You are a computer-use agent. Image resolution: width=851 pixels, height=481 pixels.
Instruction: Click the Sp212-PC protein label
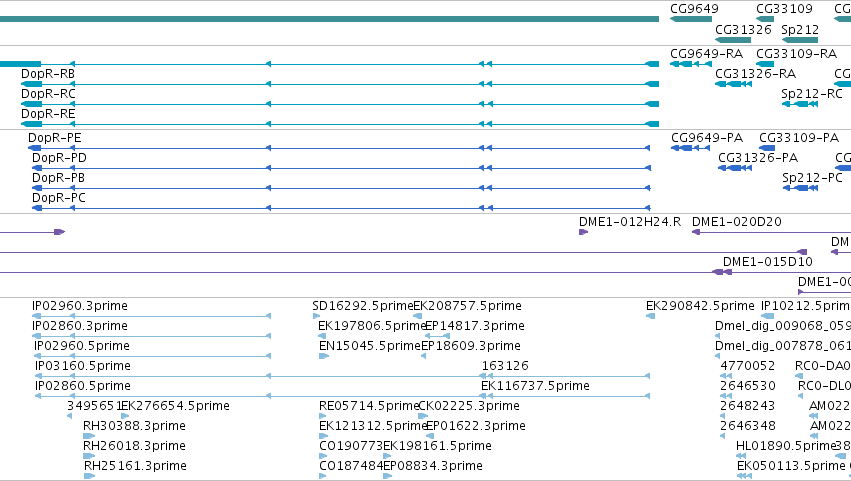coord(812,178)
